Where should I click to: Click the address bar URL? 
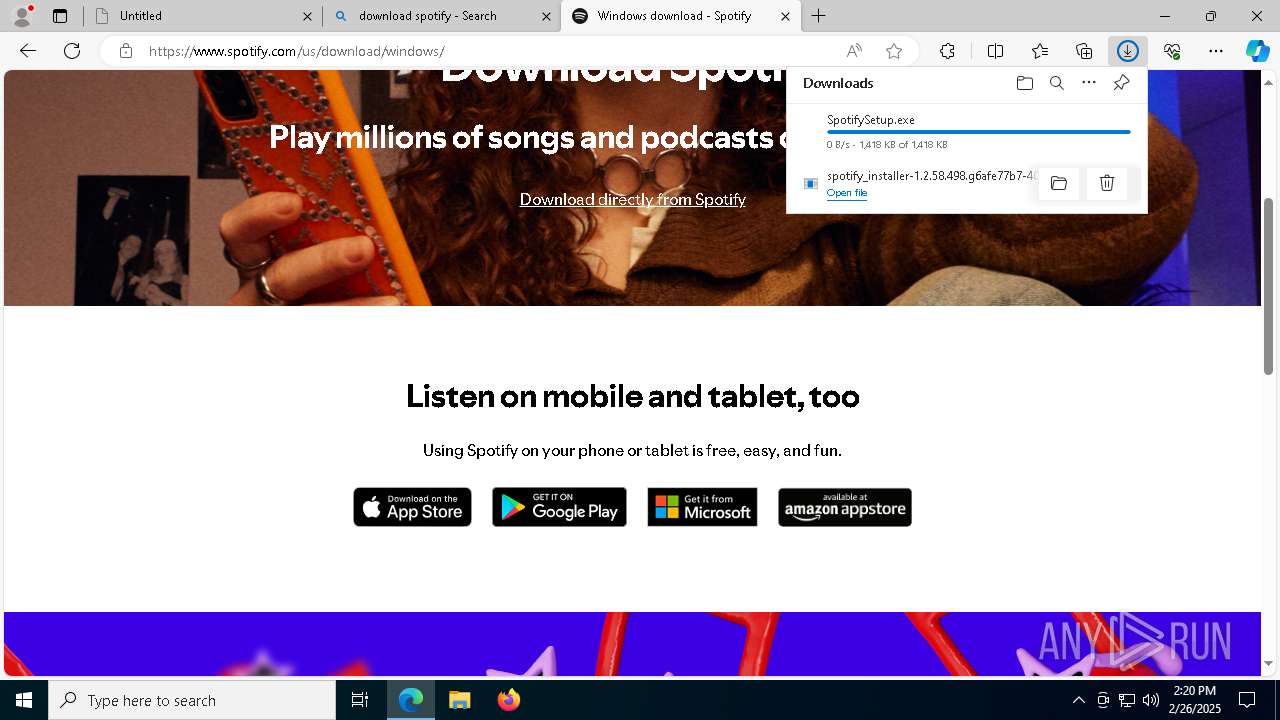click(x=297, y=51)
